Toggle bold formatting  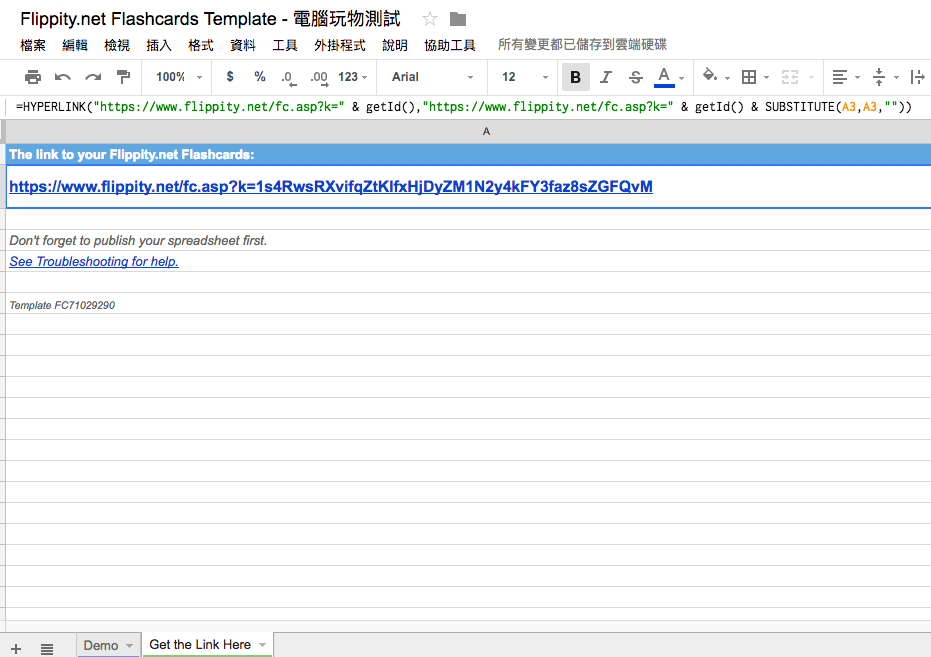pyautogui.click(x=575, y=77)
